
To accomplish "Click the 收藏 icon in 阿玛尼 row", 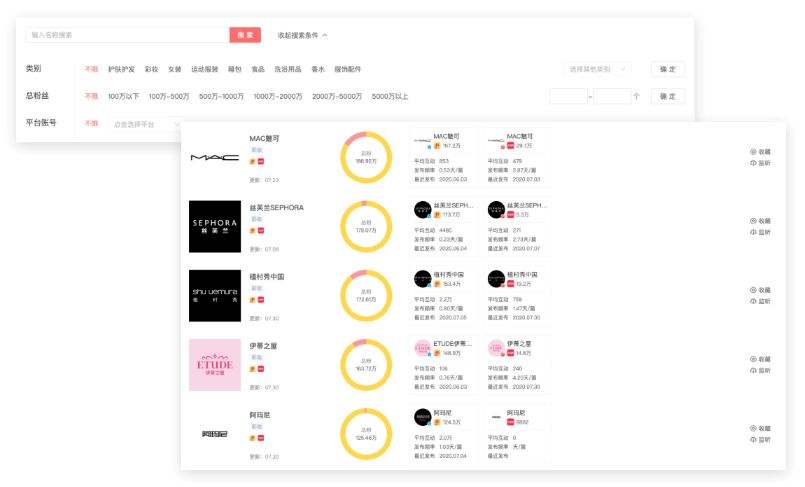I will tap(753, 428).
